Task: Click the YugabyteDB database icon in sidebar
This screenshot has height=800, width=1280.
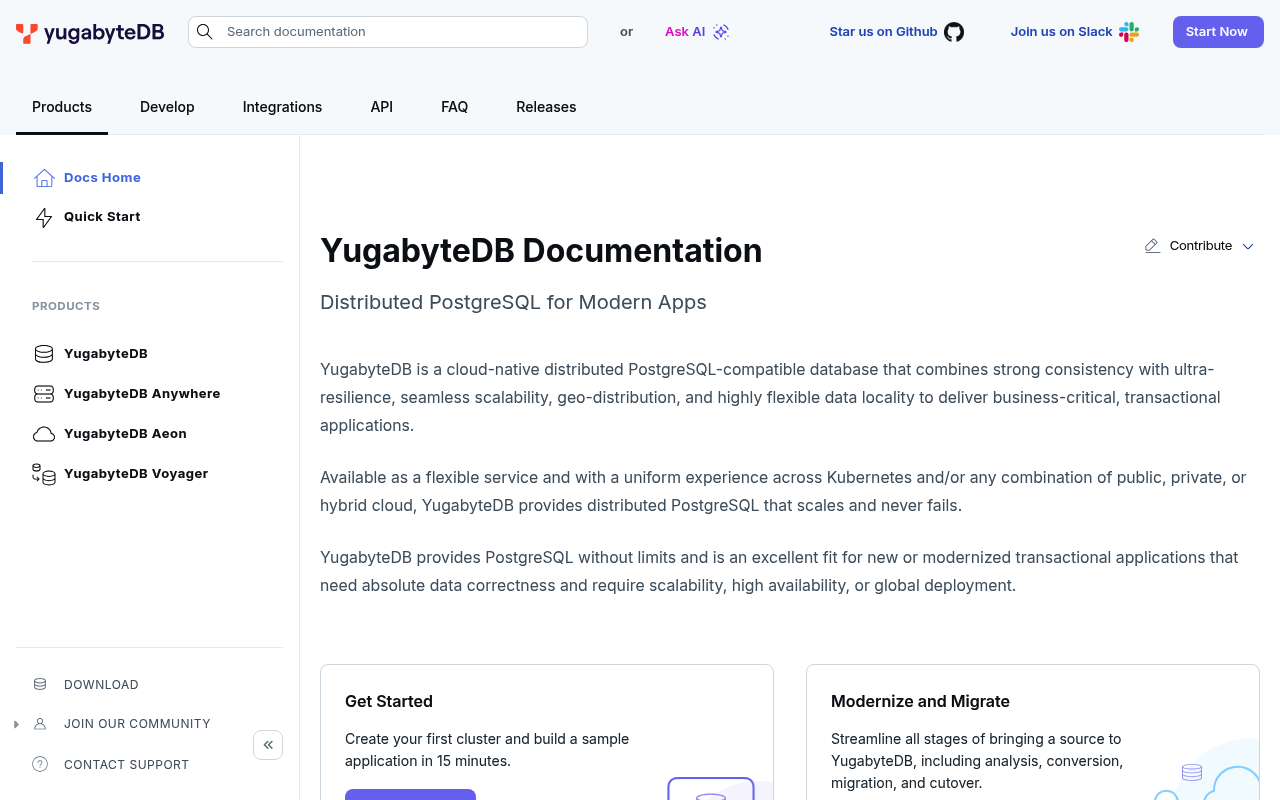Action: [x=44, y=354]
